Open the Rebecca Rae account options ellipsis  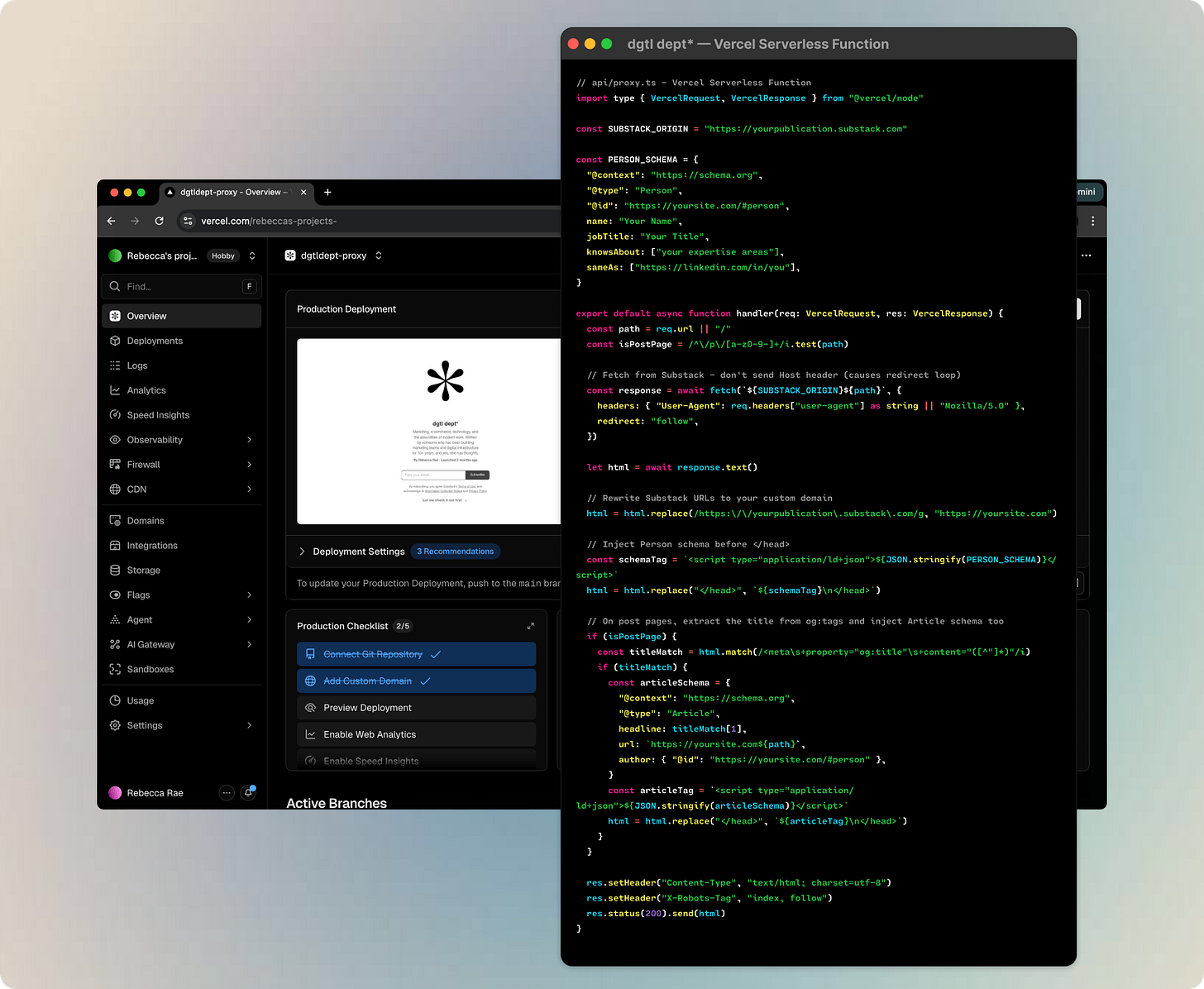tap(227, 793)
